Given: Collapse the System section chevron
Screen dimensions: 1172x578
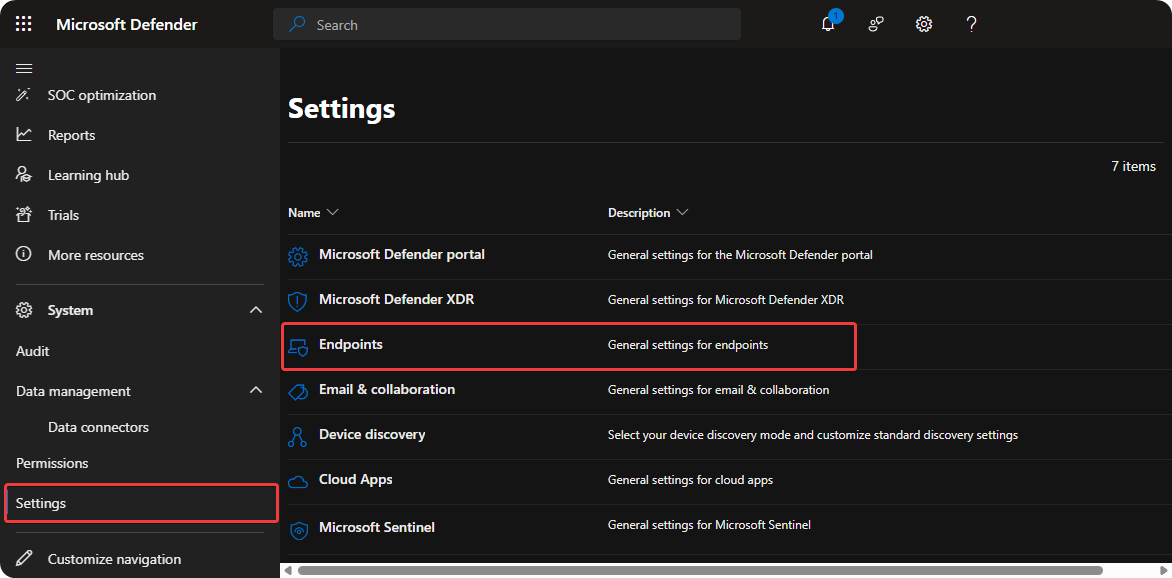Looking at the screenshot, I should [x=256, y=311].
